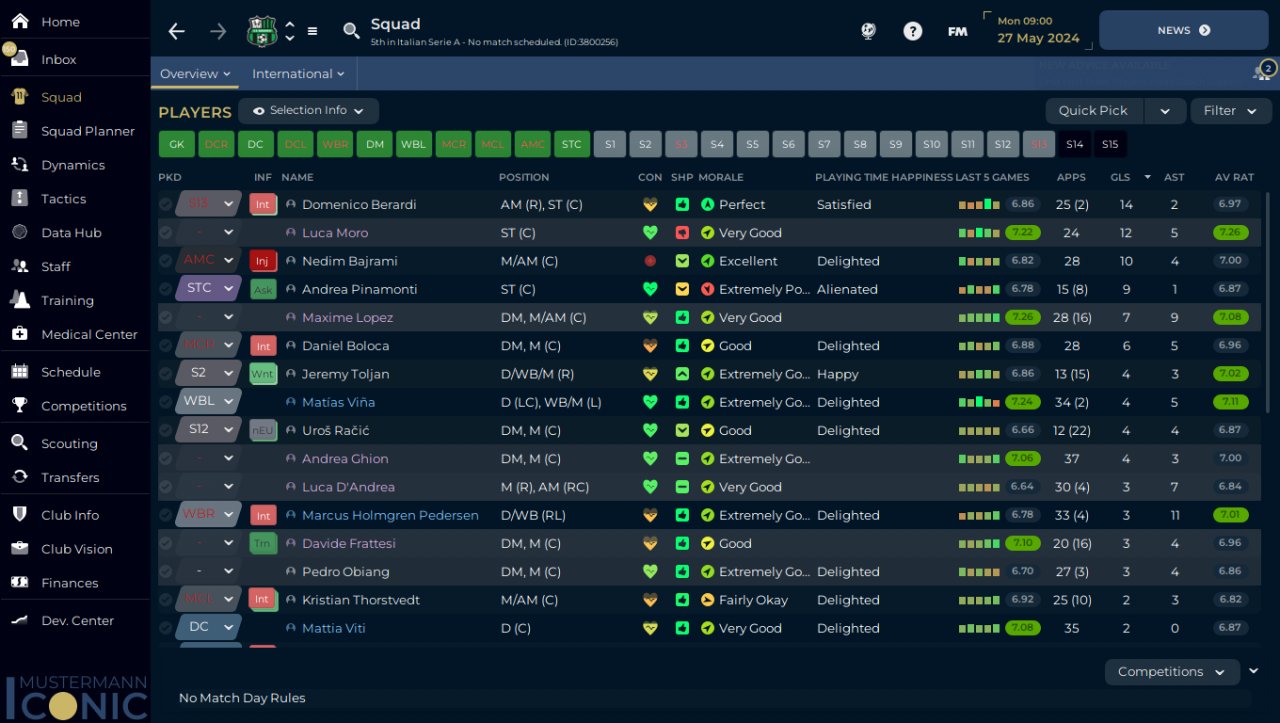Click the FM logo icon

click(x=957, y=31)
